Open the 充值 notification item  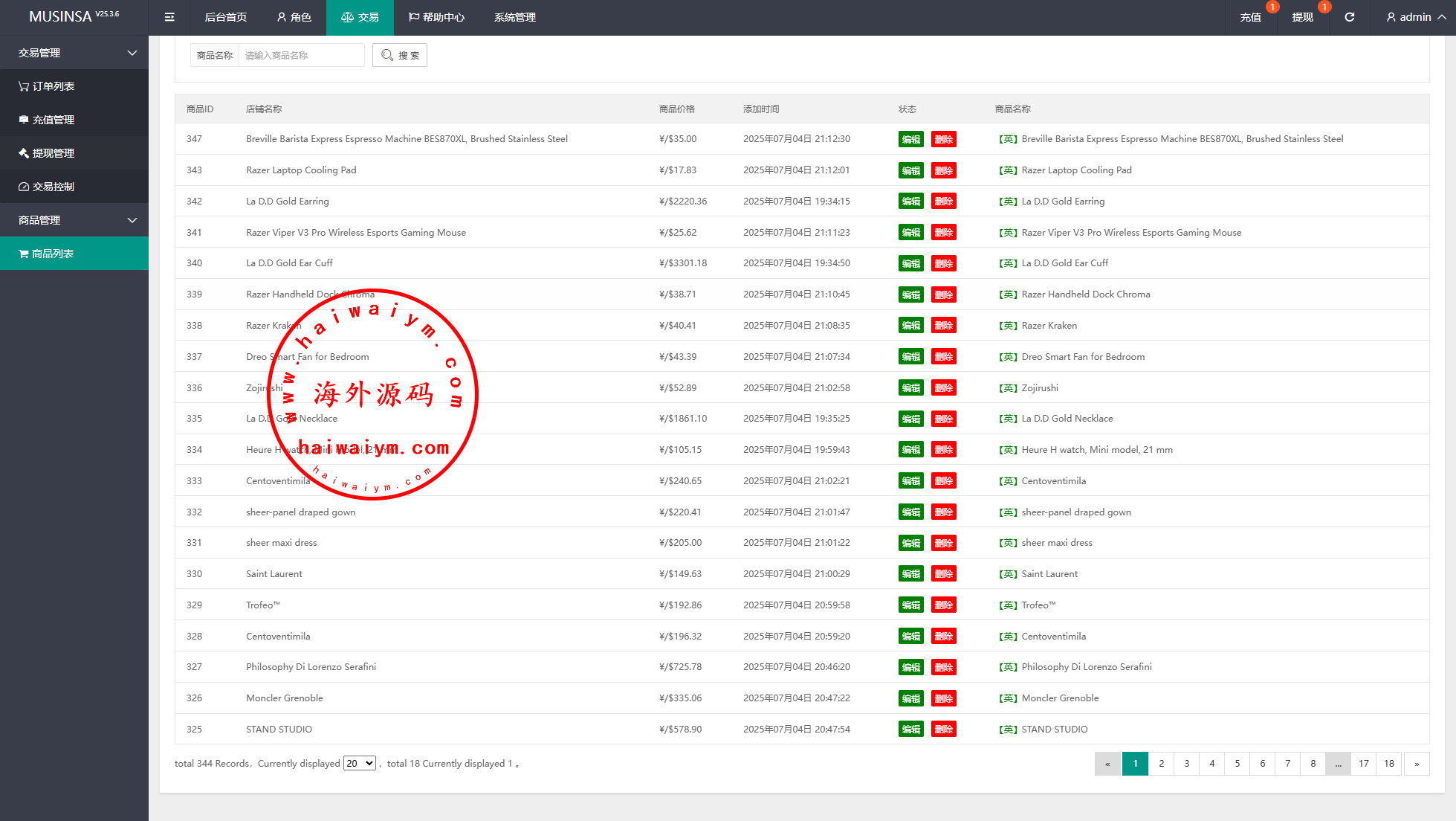1250,17
